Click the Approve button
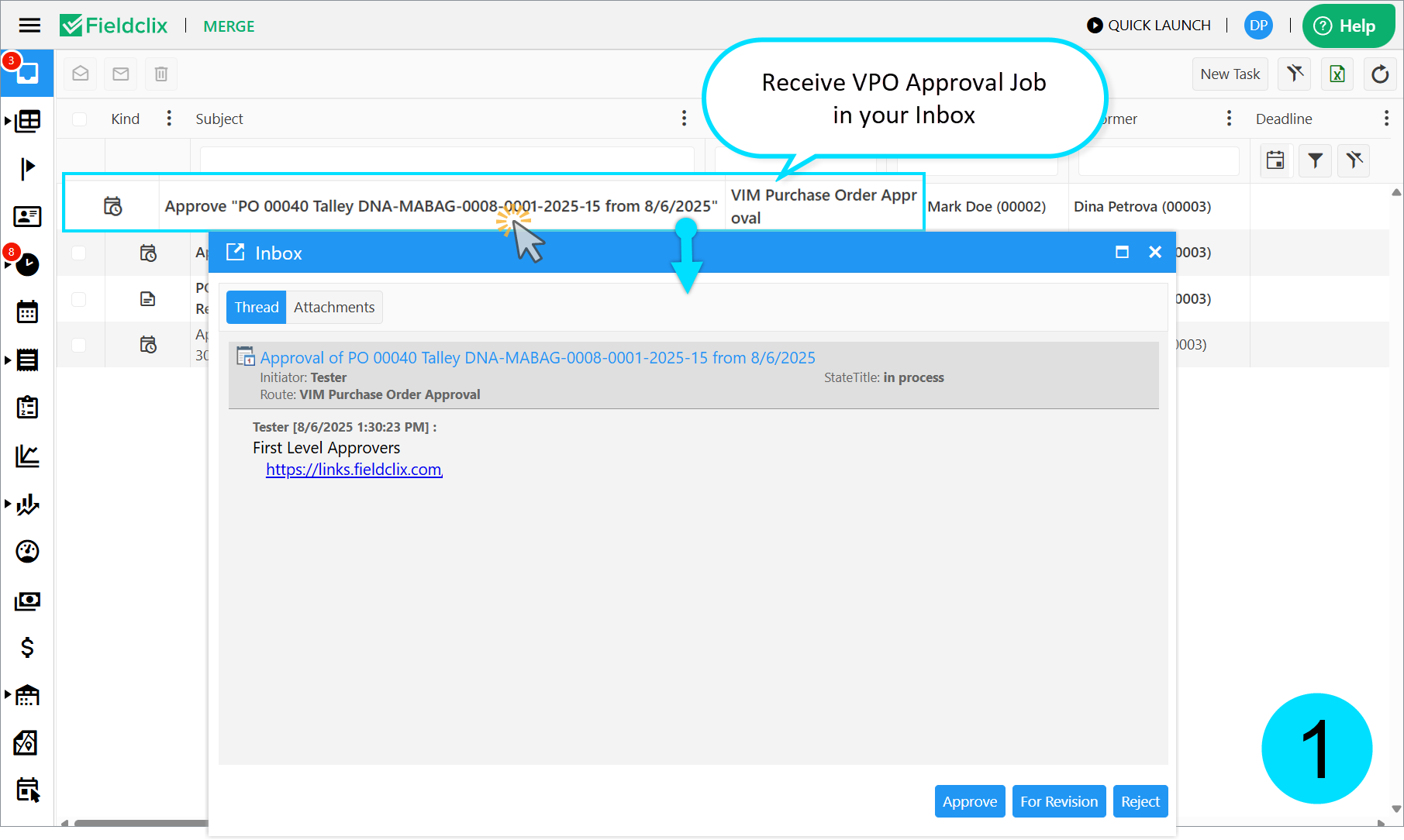The width and height of the screenshot is (1404, 840). tap(970, 801)
